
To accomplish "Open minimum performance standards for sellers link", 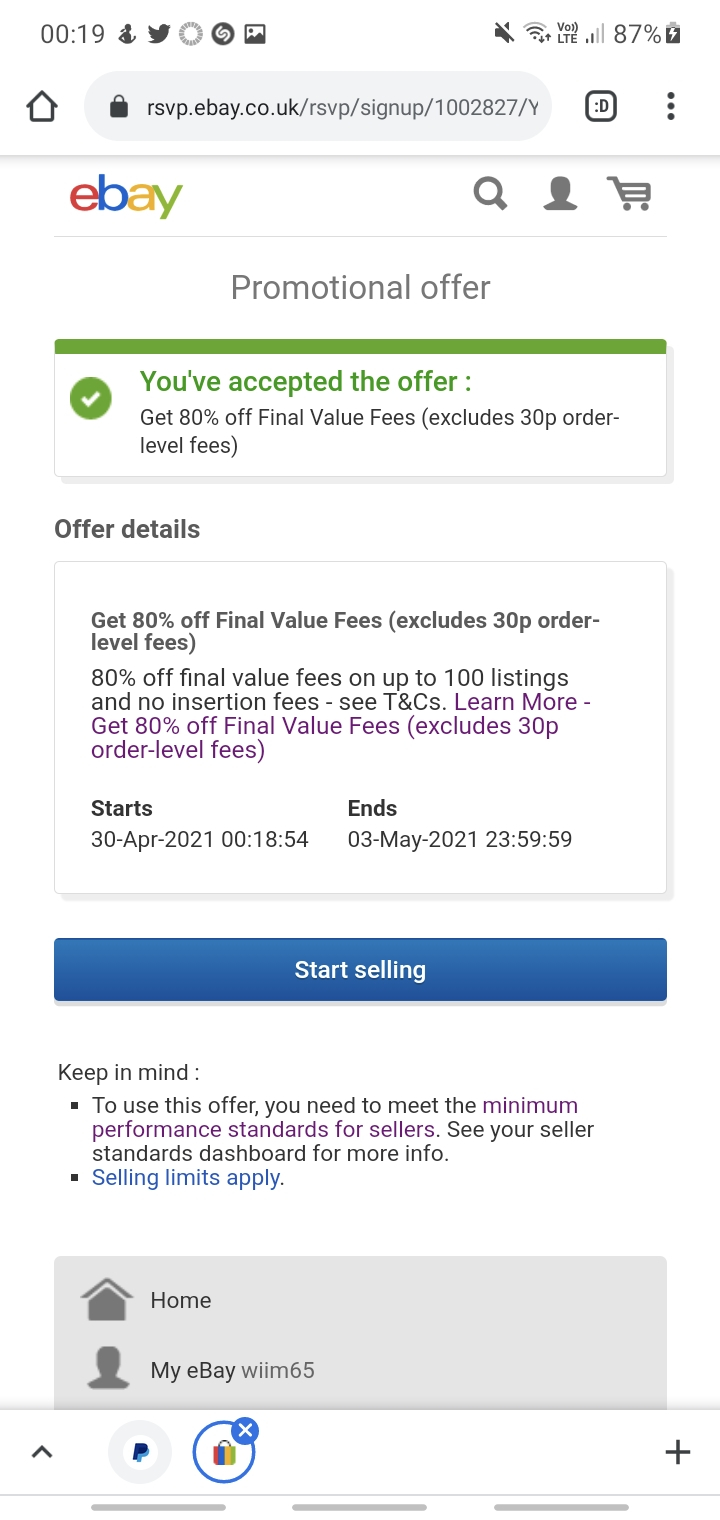I will pos(335,1117).
